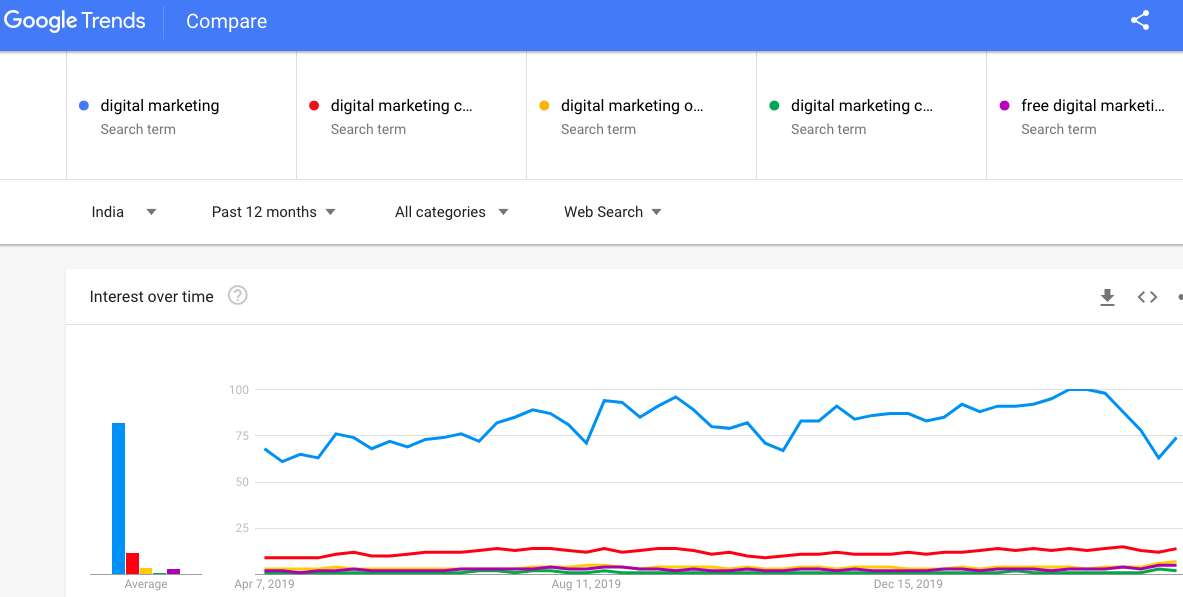Open the help tooltip beside Interest over time
The image size is (1183, 597).
(237, 296)
